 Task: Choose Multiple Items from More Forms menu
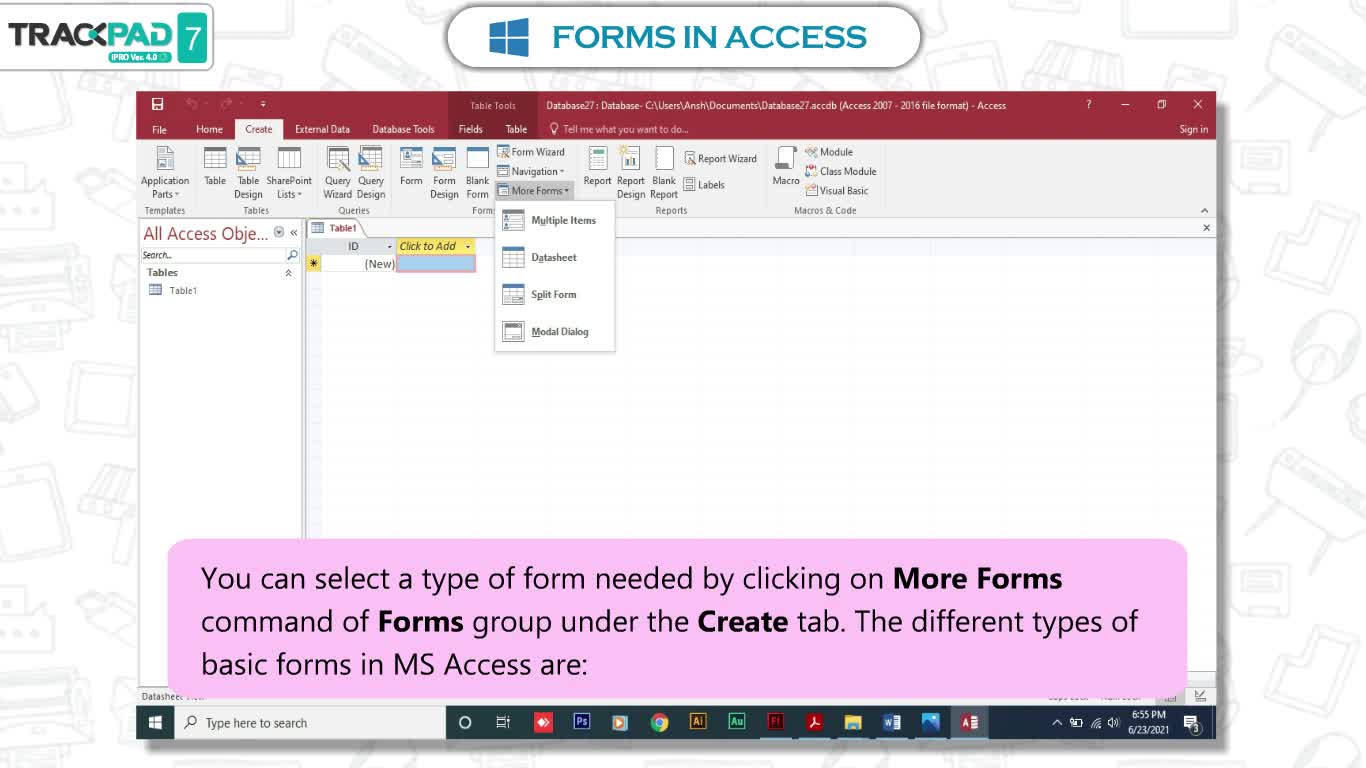pos(554,220)
